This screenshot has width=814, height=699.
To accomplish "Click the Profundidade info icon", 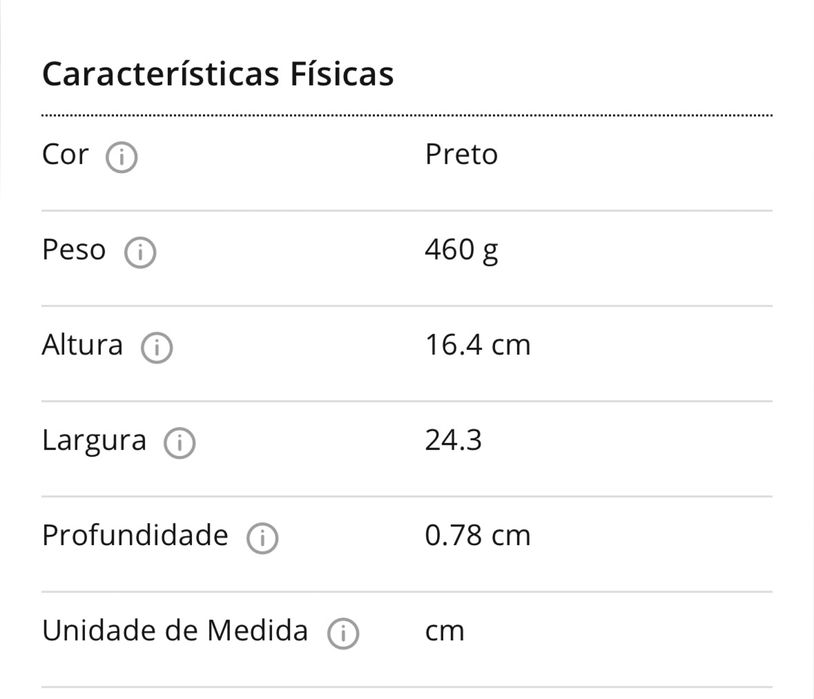I will coord(262,538).
